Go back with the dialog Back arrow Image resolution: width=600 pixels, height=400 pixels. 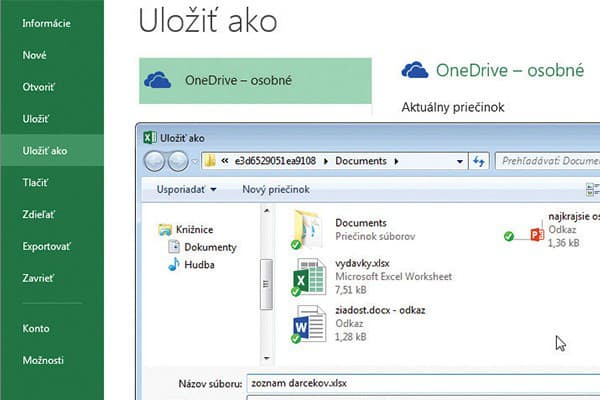[x=154, y=161]
